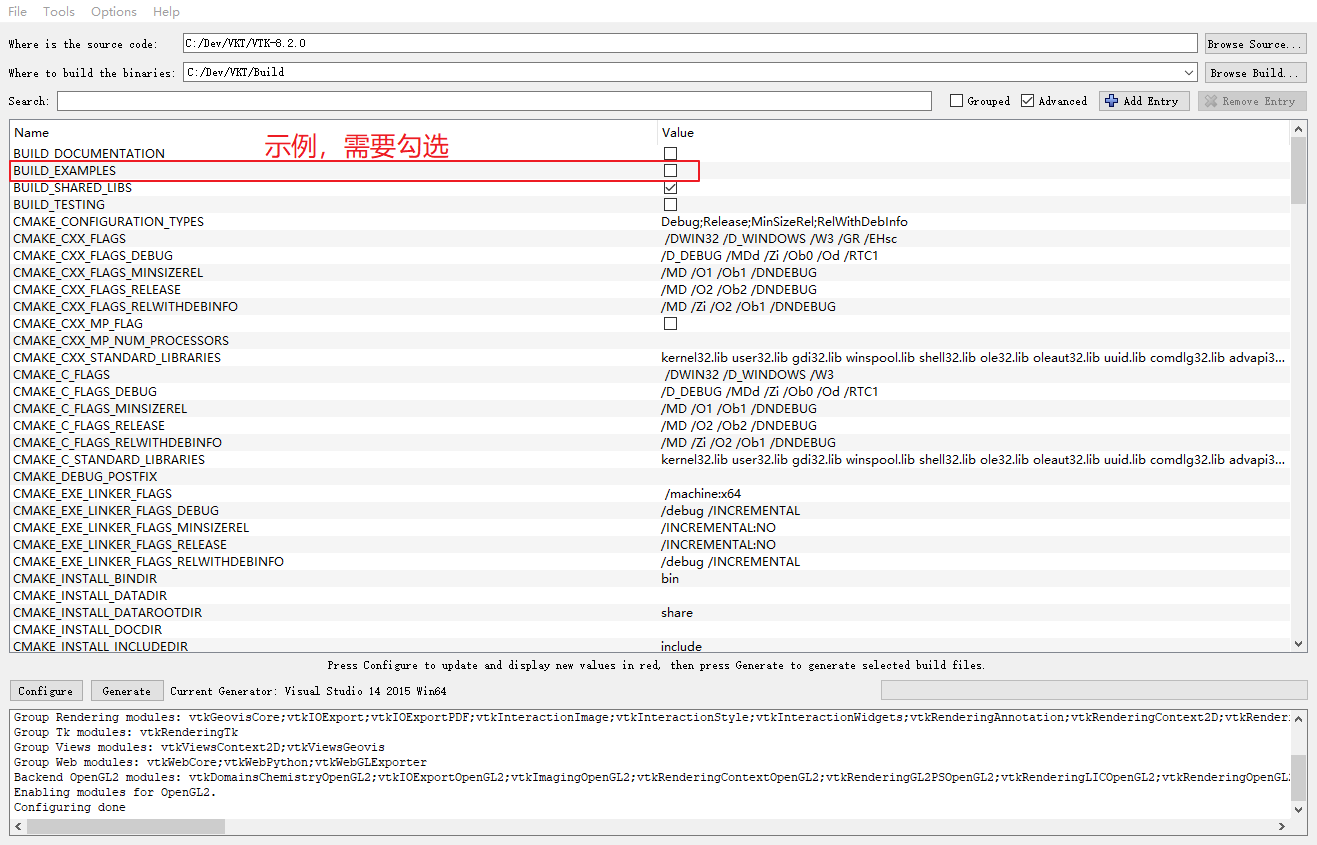The image size is (1317, 845).
Task: Select the CMAKE_C_FLAGS_MINSIZEREL entry name
Action: [x=100, y=408]
